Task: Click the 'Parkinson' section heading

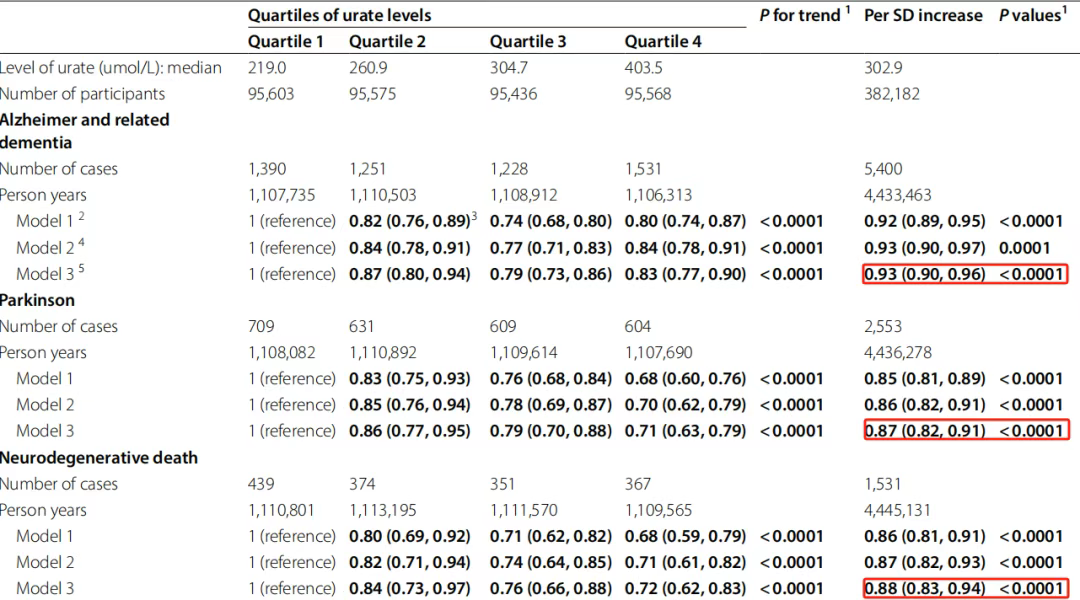Action: point(37,300)
